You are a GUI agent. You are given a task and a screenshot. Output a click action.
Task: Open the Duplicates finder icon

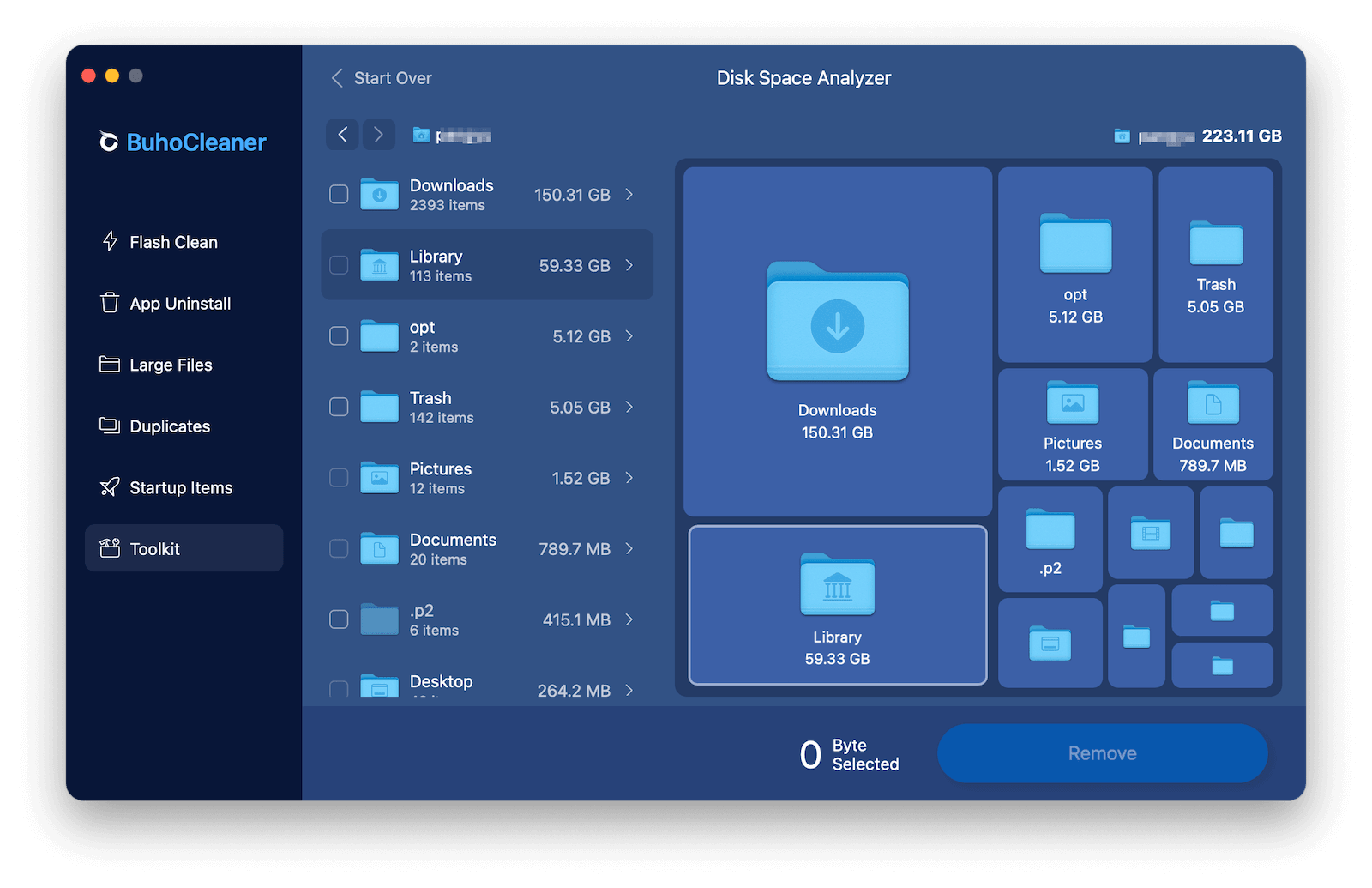[110, 426]
